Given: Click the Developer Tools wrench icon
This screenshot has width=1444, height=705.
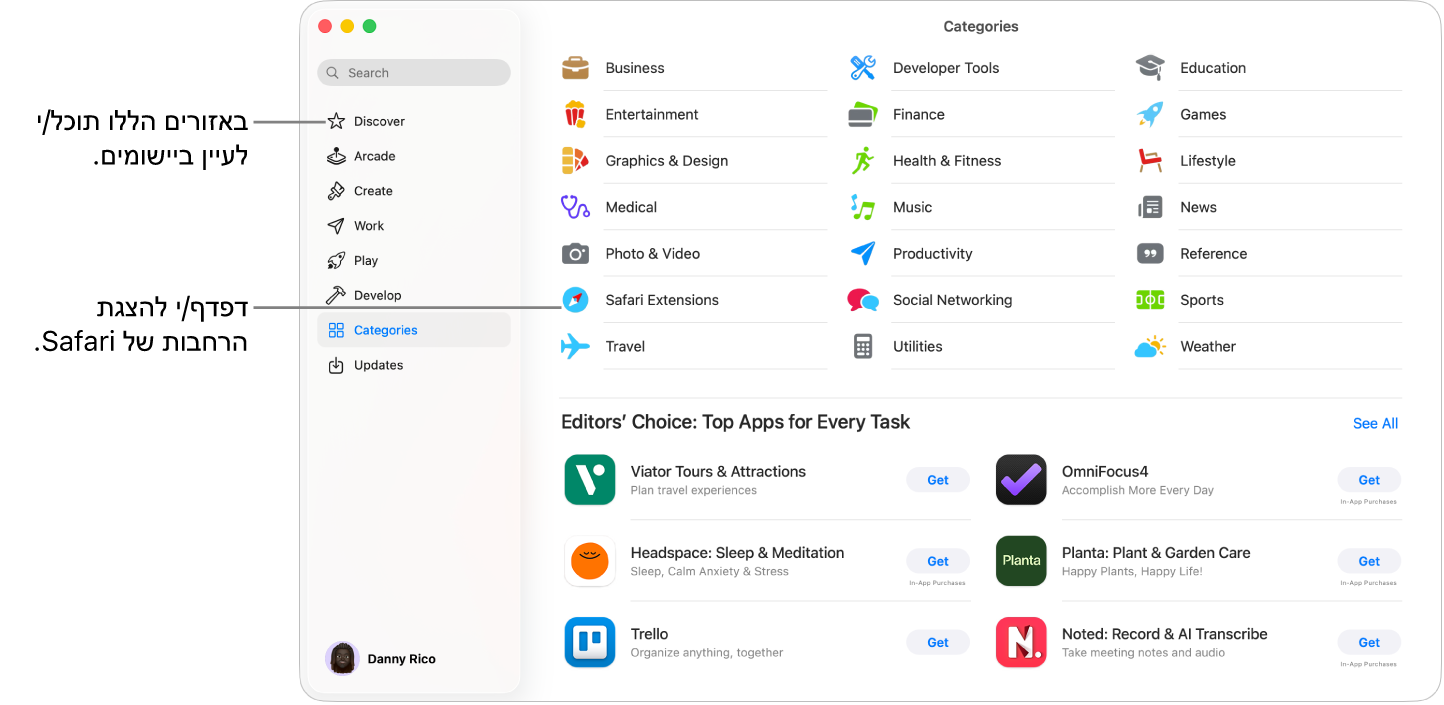Looking at the screenshot, I should (x=863, y=68).
